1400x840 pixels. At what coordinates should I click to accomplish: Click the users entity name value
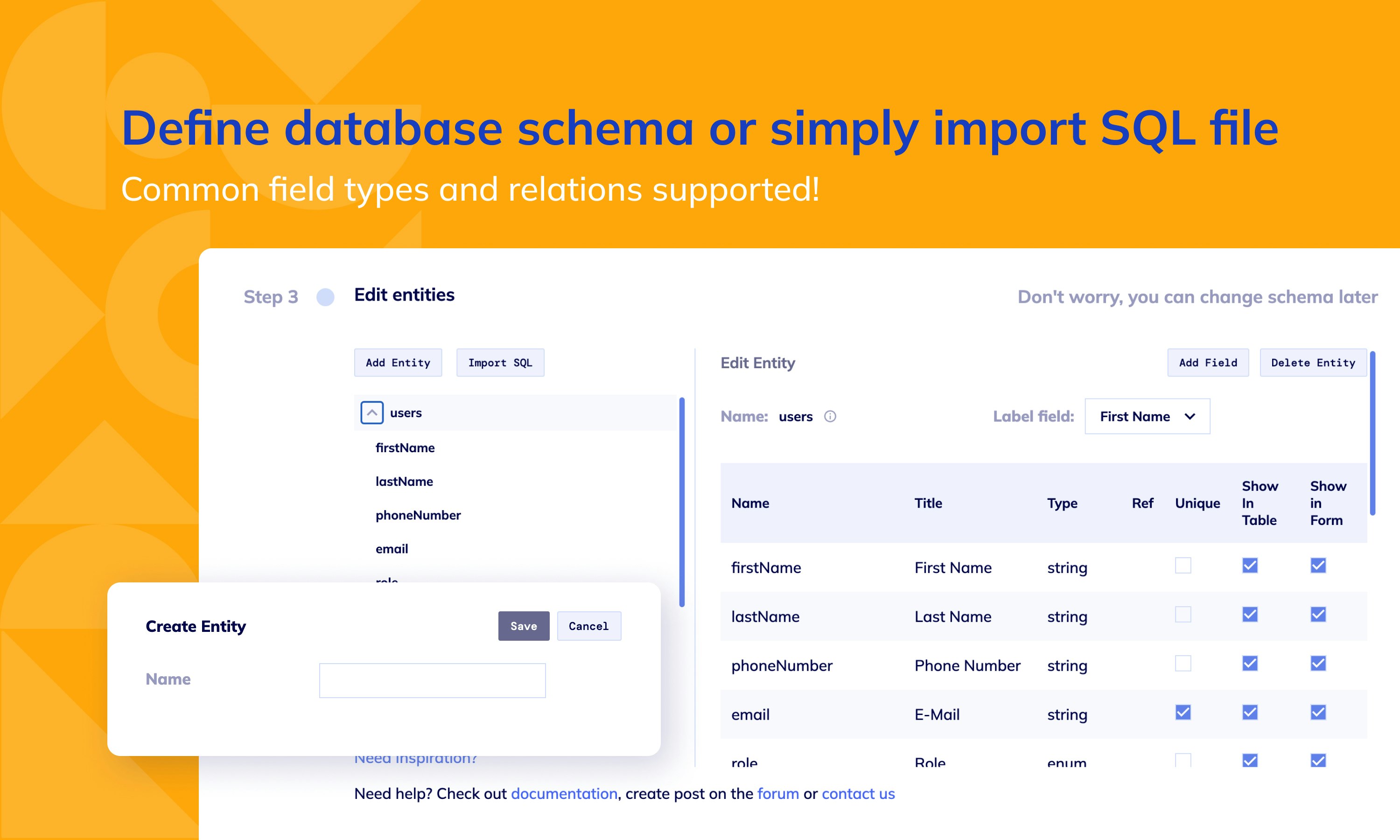point(795,417)
